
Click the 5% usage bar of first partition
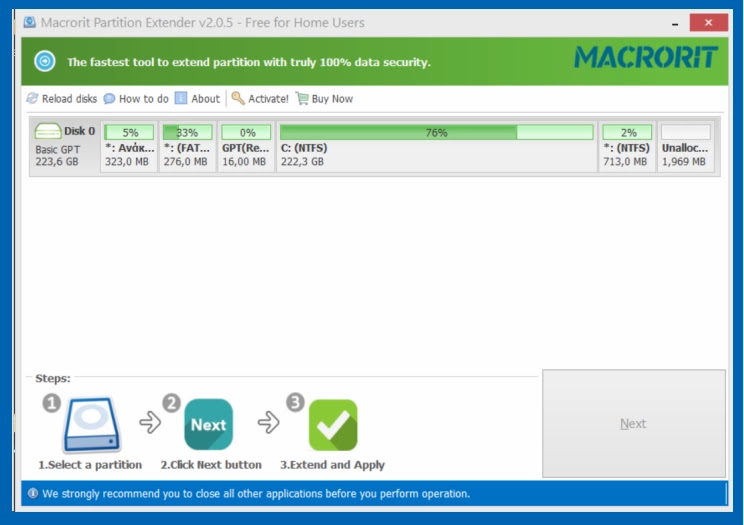tap(129, 132)
